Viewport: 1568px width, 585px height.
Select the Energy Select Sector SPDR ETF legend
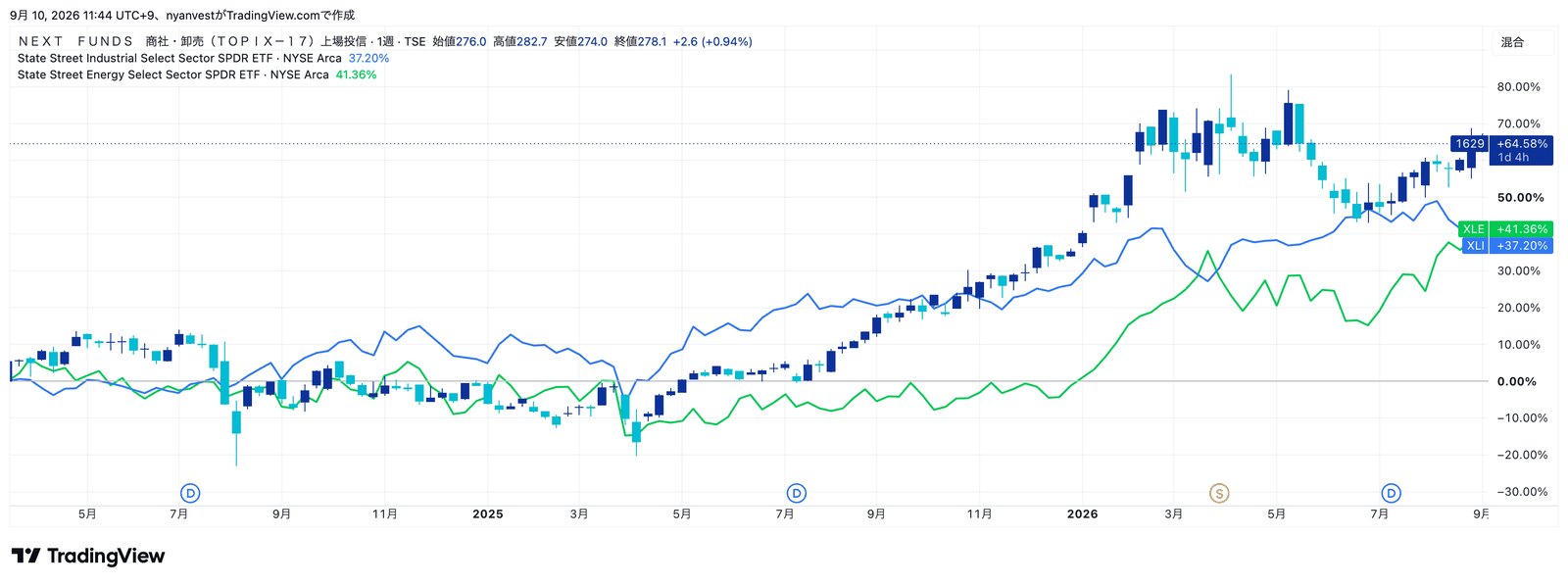[x=172, y=74]
